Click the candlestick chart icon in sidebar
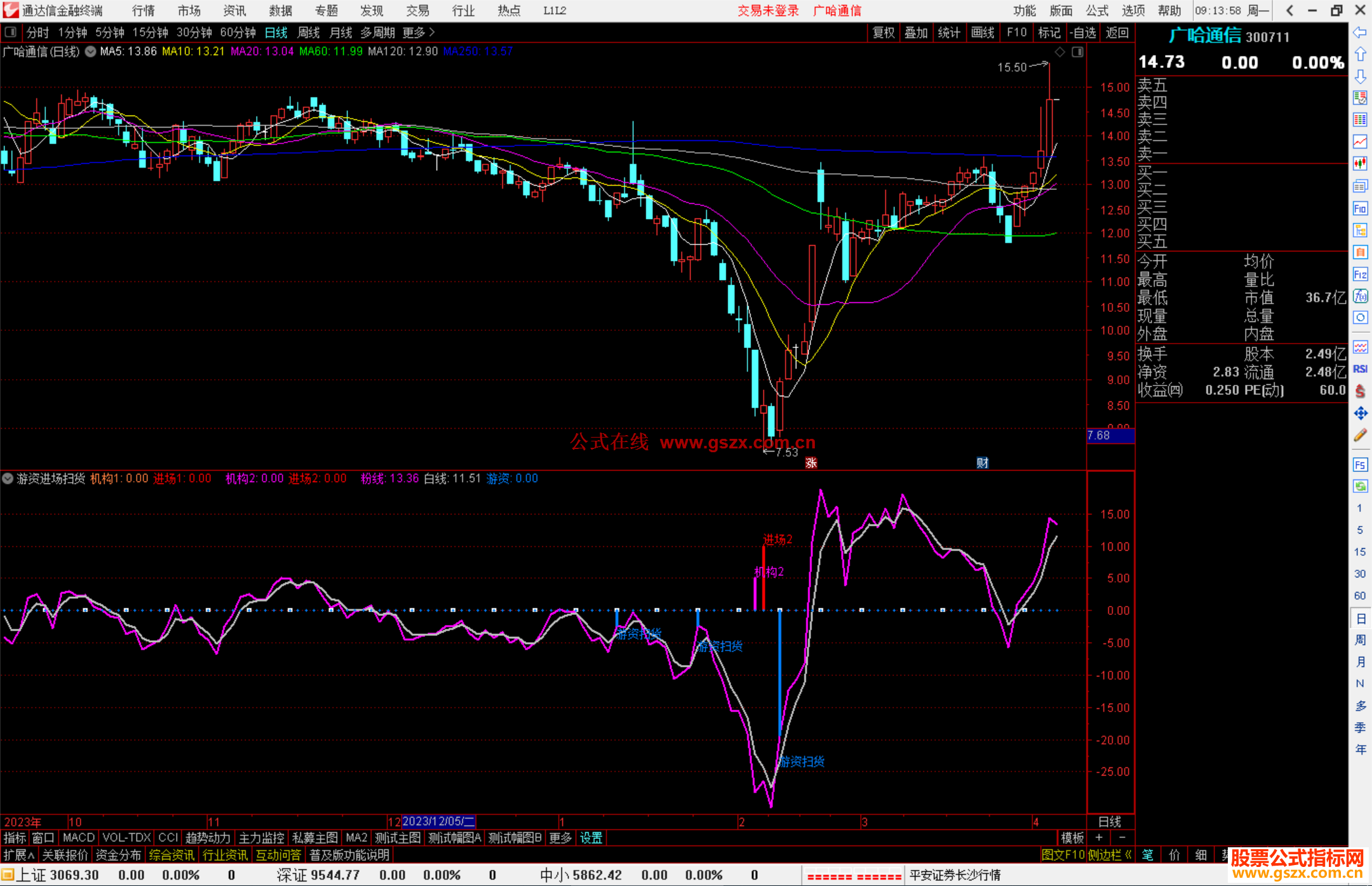This screenshot has width=1372, height=886. 1360,164
